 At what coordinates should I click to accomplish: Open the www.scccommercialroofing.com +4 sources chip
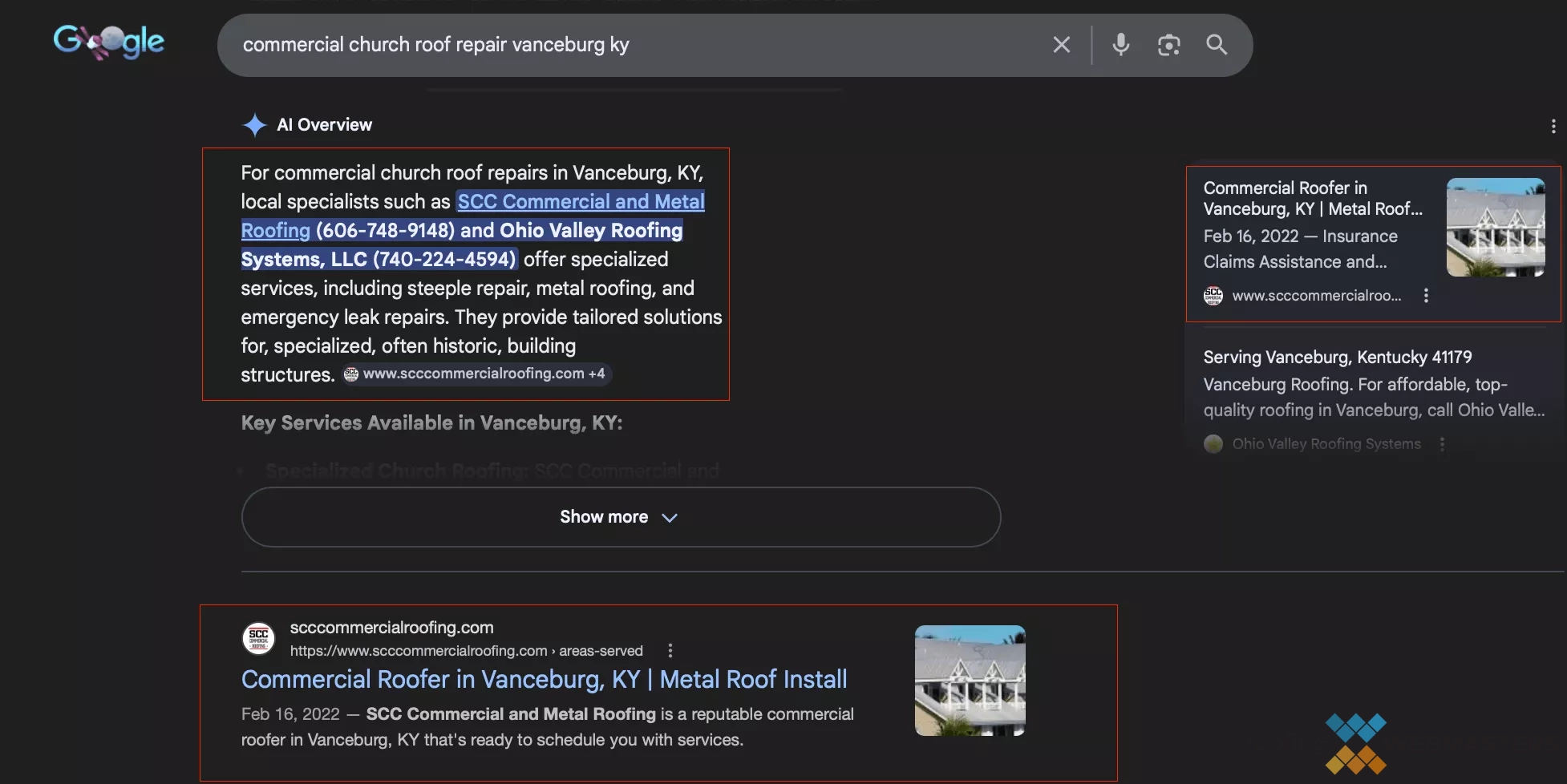(x=478, y=374)
